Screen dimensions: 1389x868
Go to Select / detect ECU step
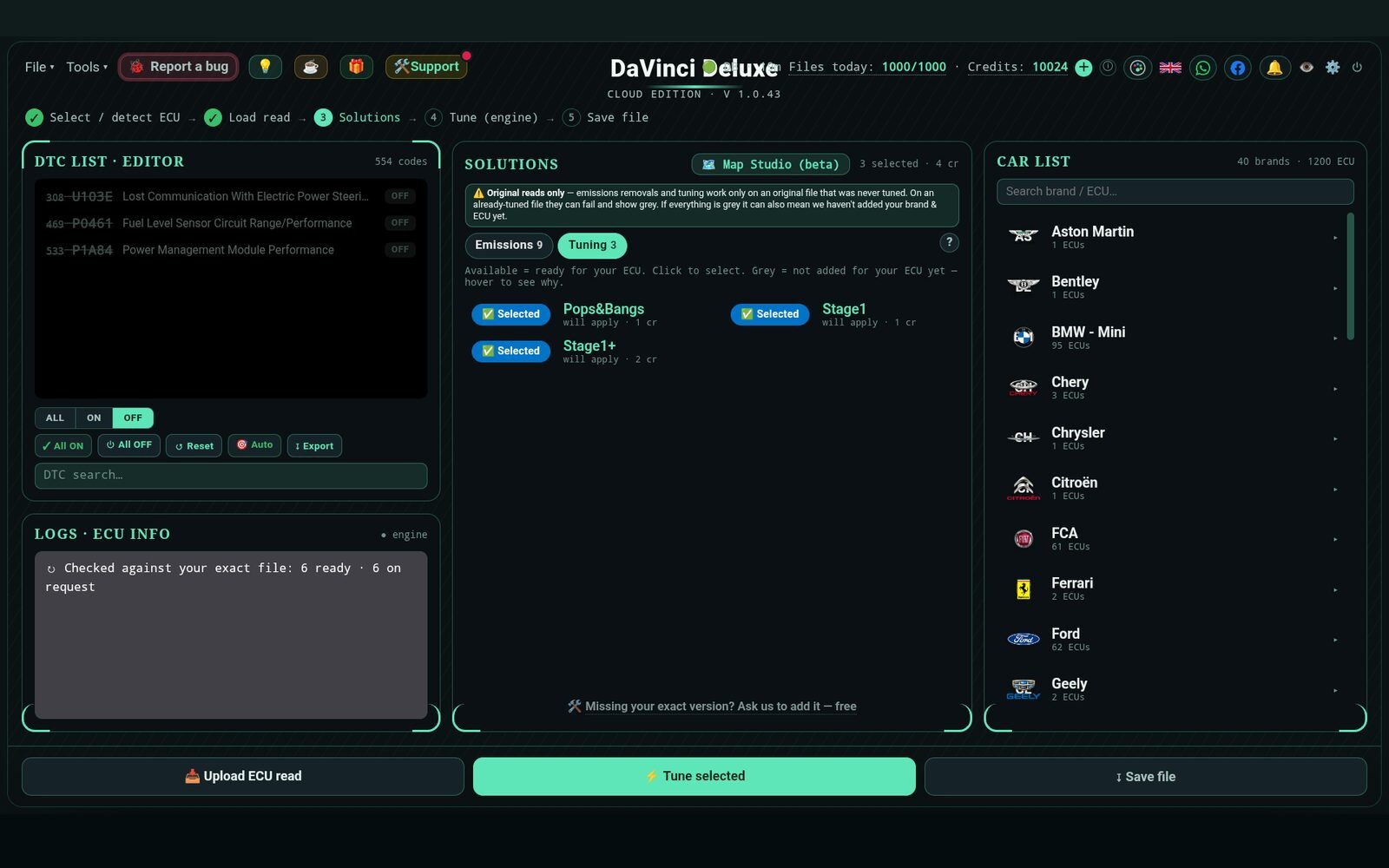103,117
